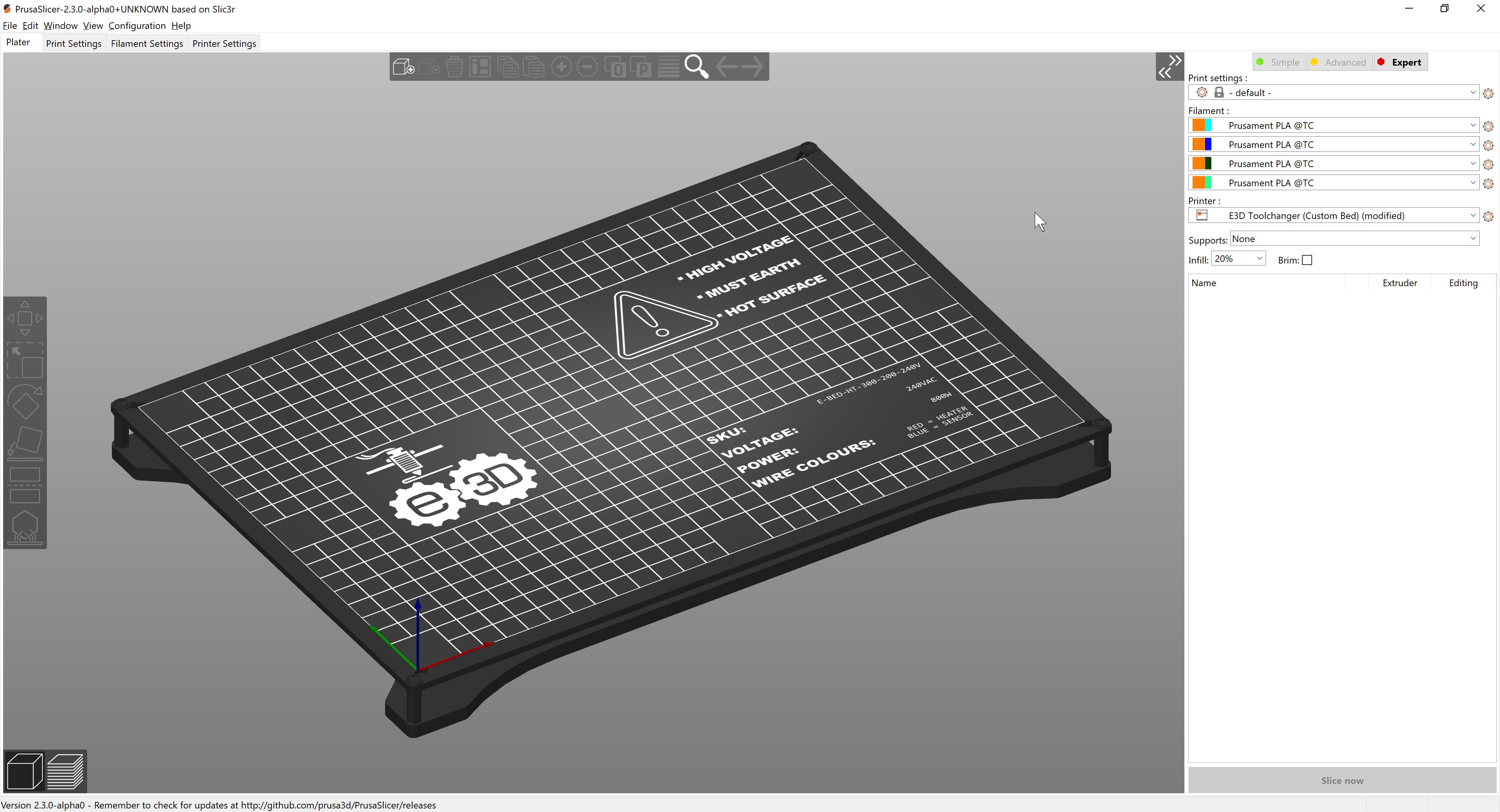
Task: Open the Window menu
Action: [x=61, y=26]
